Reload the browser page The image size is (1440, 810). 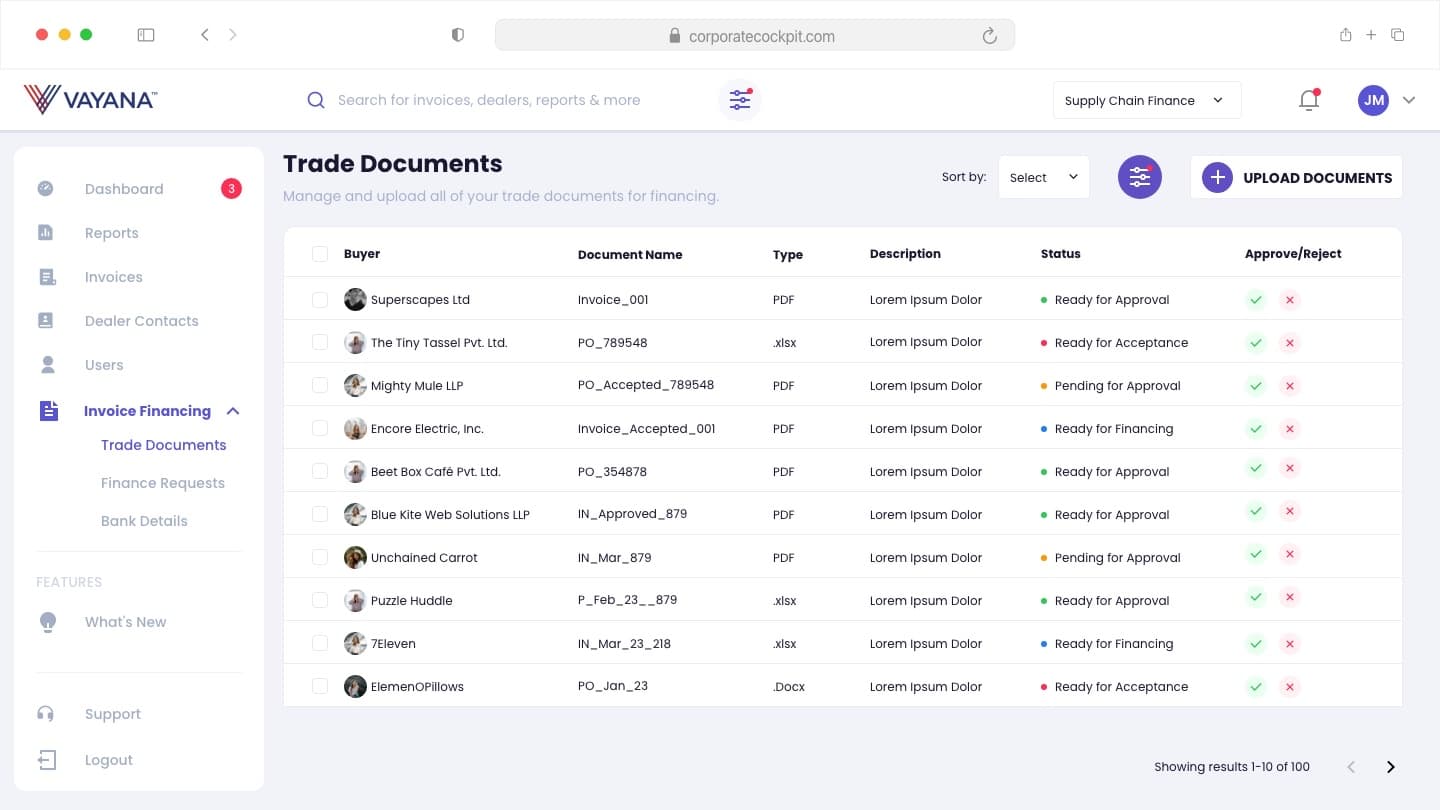(x=989, y=36)
